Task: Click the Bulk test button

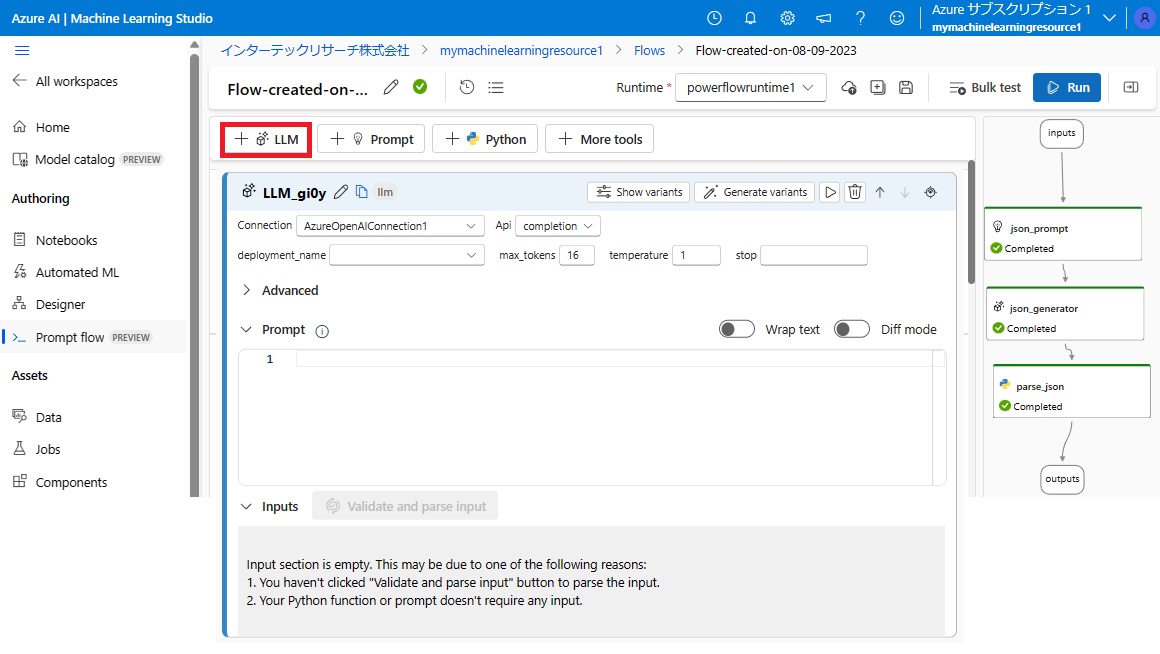Action: click(x=985, y=87)
